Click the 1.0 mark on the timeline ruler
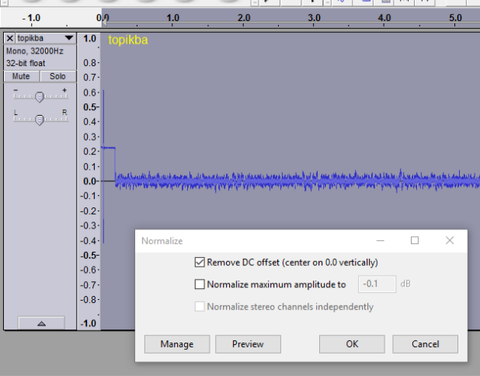Image resolution: width=480 pixels, height=376 pixels. pyautogui.click(x=173, y=18)
